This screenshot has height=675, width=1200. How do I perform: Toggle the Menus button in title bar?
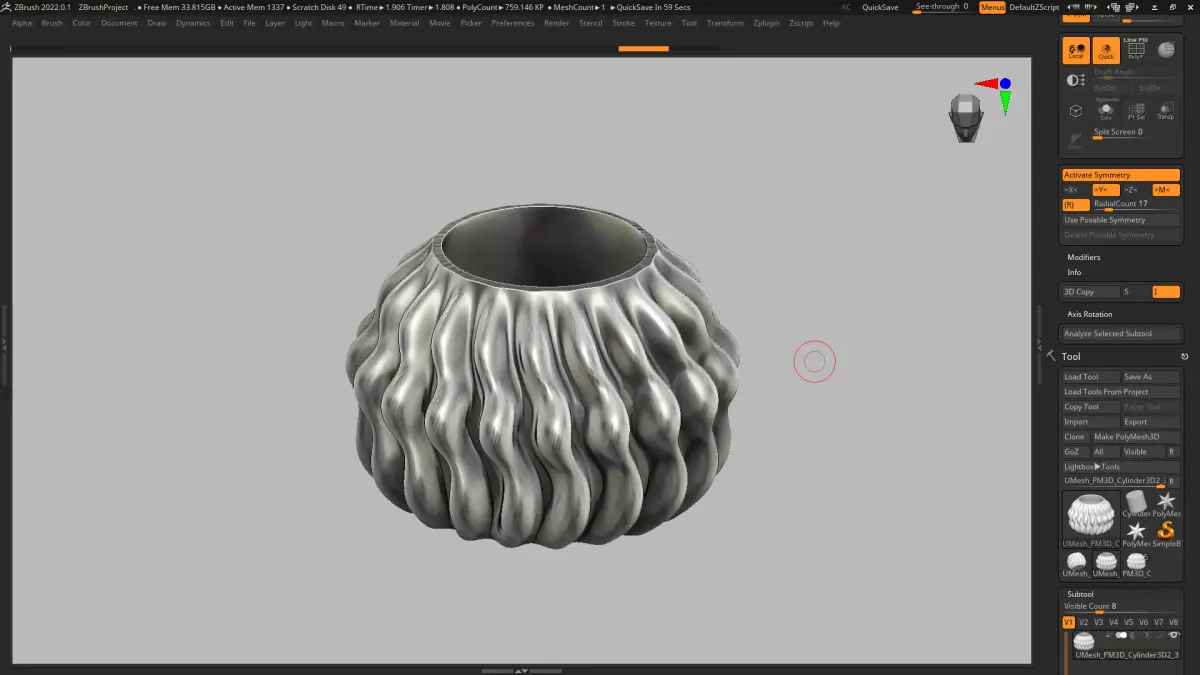992,7
